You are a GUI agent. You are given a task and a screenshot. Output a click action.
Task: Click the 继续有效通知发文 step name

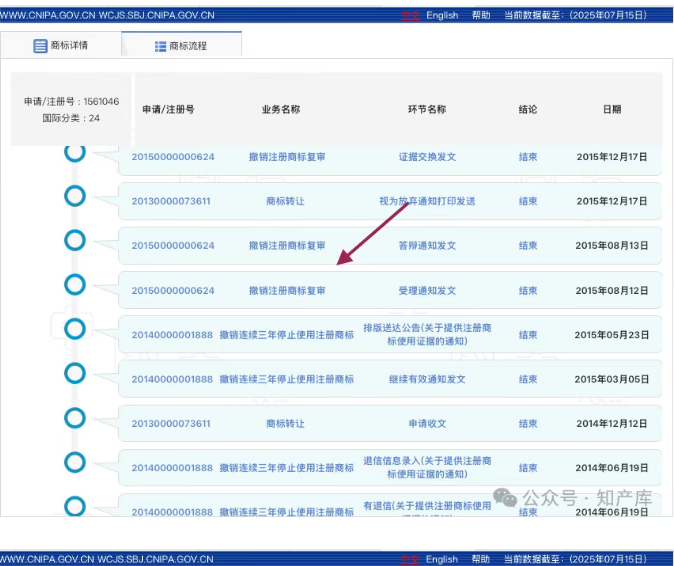(x=427, y=380)
